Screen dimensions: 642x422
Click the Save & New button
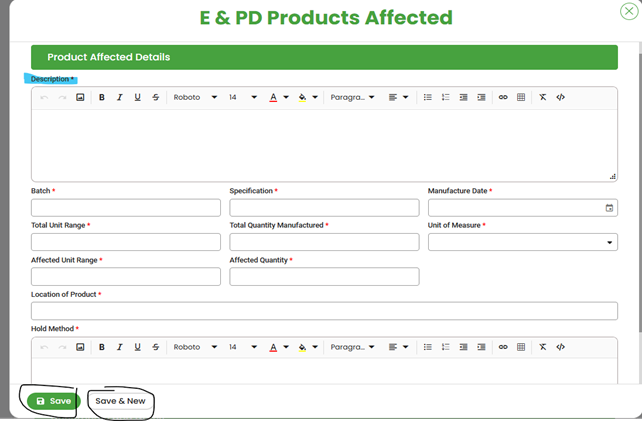120,401
